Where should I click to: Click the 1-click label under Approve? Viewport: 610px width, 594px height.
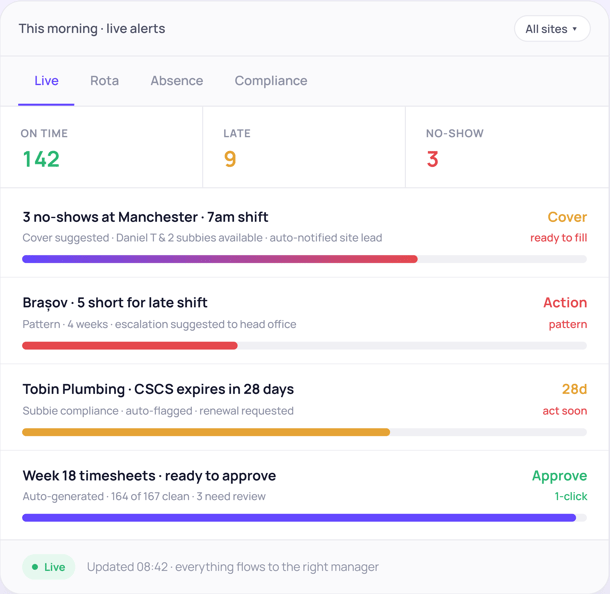(x=571, y=496)
